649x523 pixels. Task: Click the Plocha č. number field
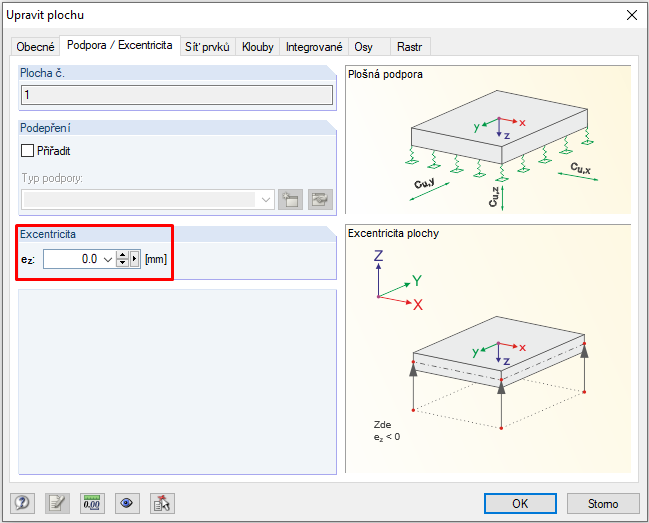pyautogui.click(x=177, y=95)
